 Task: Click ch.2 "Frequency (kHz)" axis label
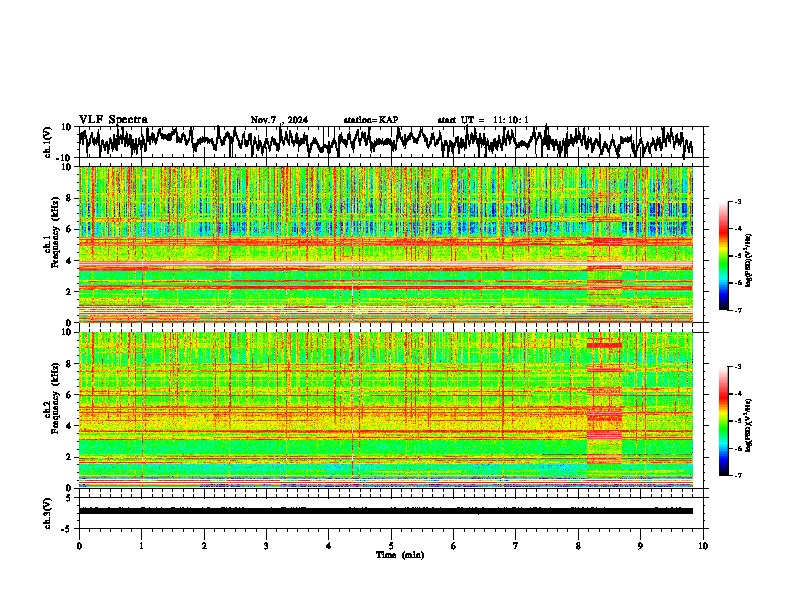coord(56,398)
